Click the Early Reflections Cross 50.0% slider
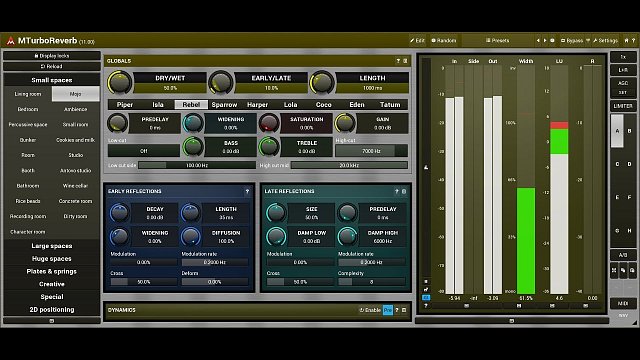640x360 pixels. [143, 282]
